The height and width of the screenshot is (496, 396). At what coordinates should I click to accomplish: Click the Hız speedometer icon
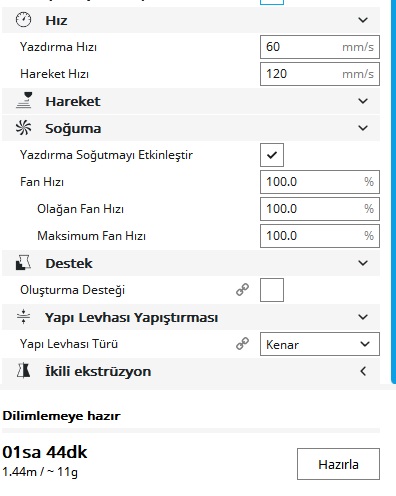coord(23,20)
